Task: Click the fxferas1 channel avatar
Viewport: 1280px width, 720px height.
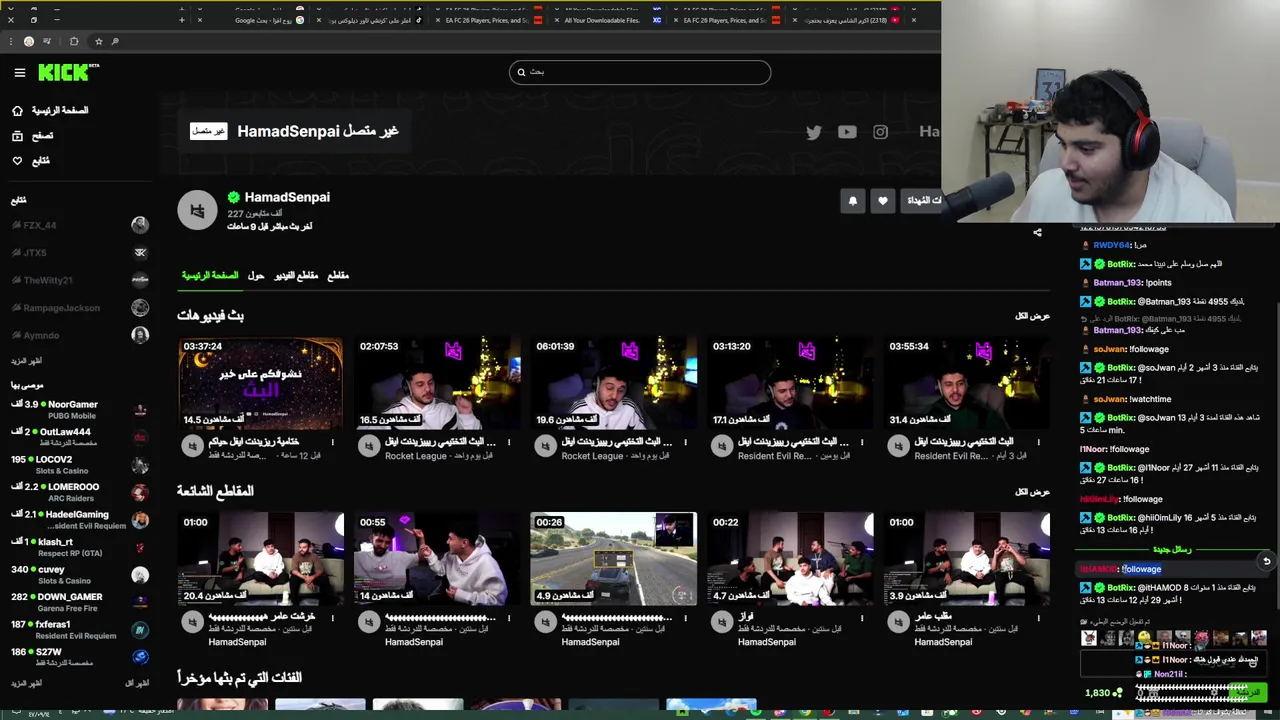Action: click(x=140, y=629)
